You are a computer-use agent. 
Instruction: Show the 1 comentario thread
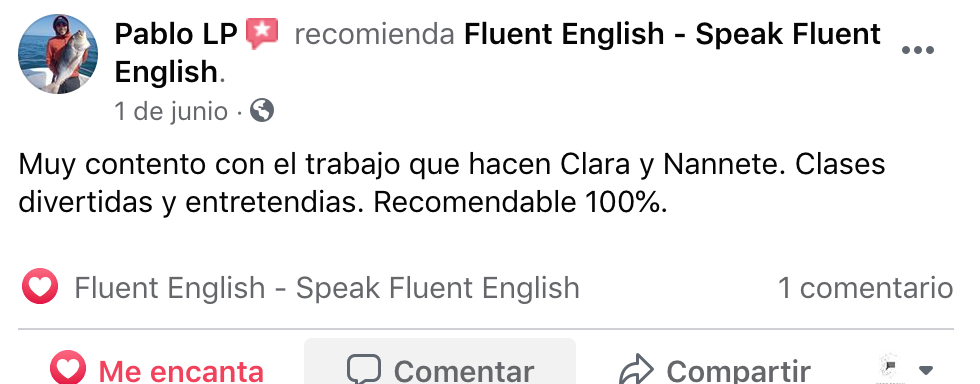[866, 288]
